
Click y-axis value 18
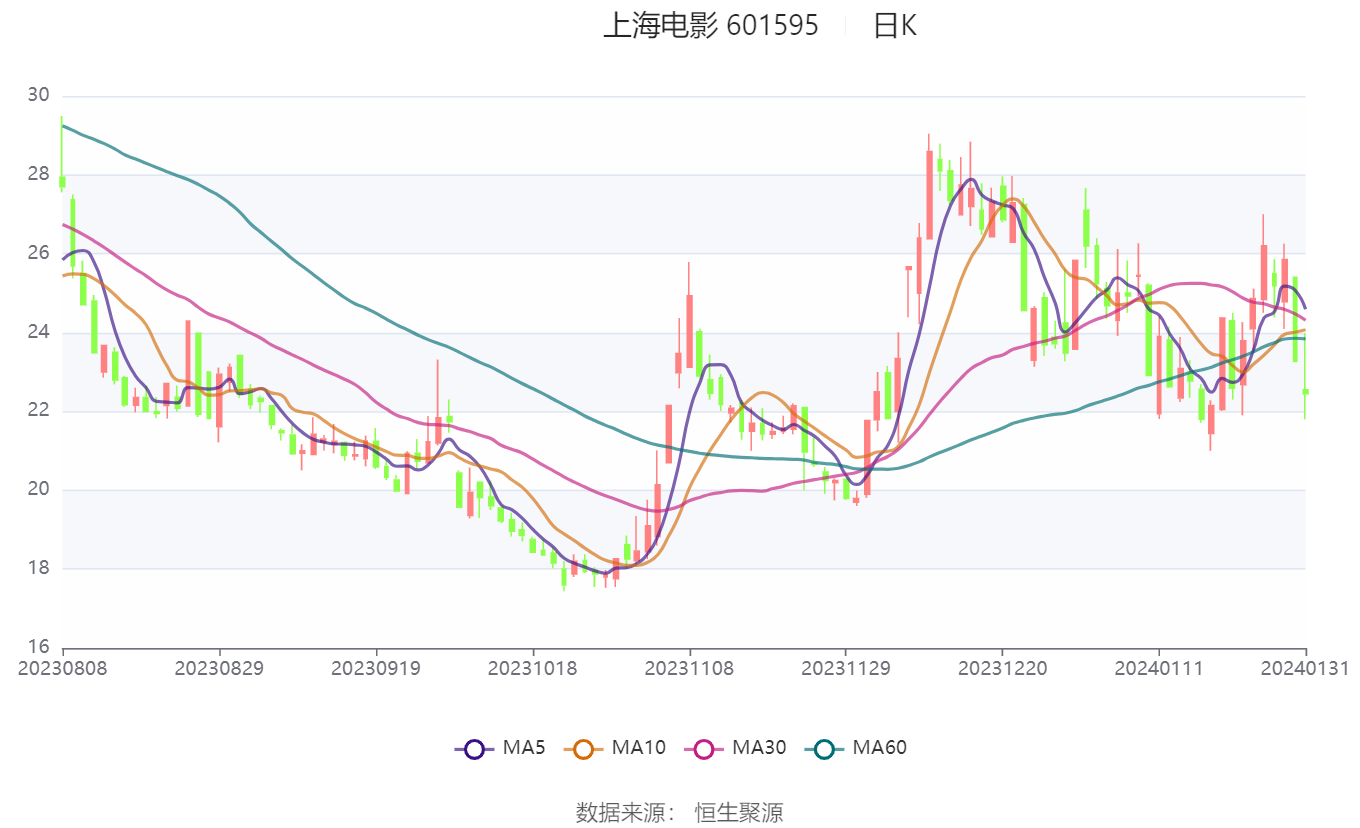pyautogui.click(x=38, y=569)
